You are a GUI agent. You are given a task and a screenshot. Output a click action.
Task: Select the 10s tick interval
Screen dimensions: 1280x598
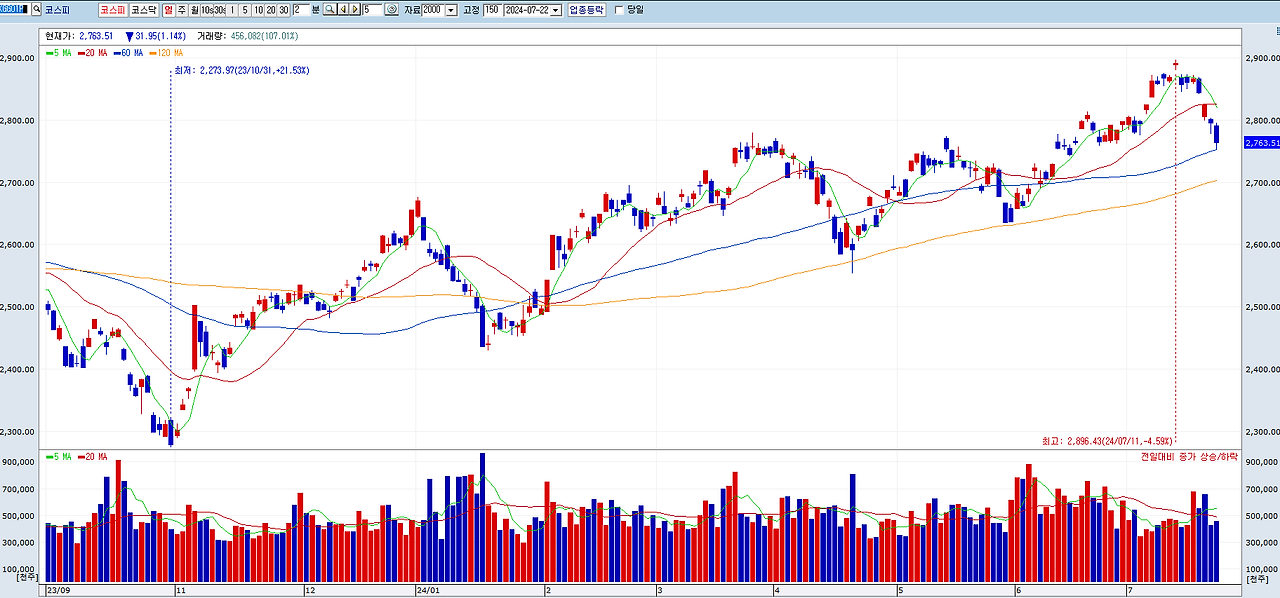point(207,9)
